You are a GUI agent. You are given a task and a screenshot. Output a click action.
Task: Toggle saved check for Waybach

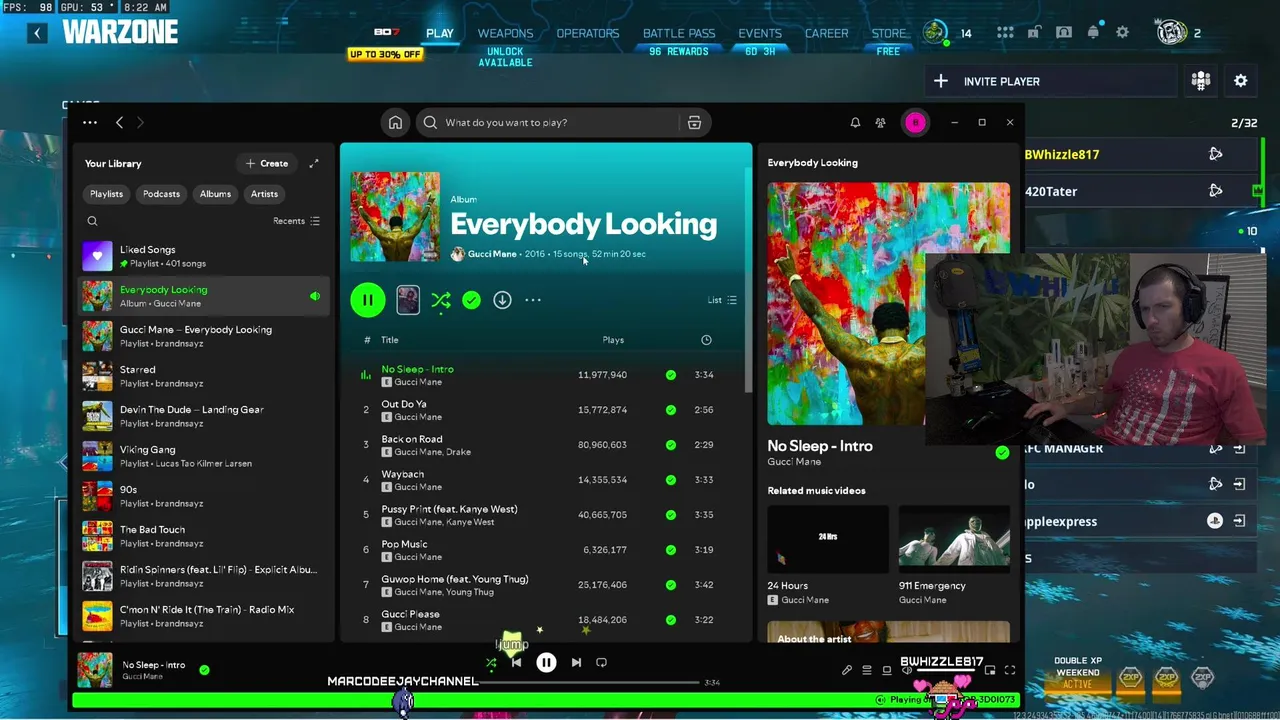670,480
